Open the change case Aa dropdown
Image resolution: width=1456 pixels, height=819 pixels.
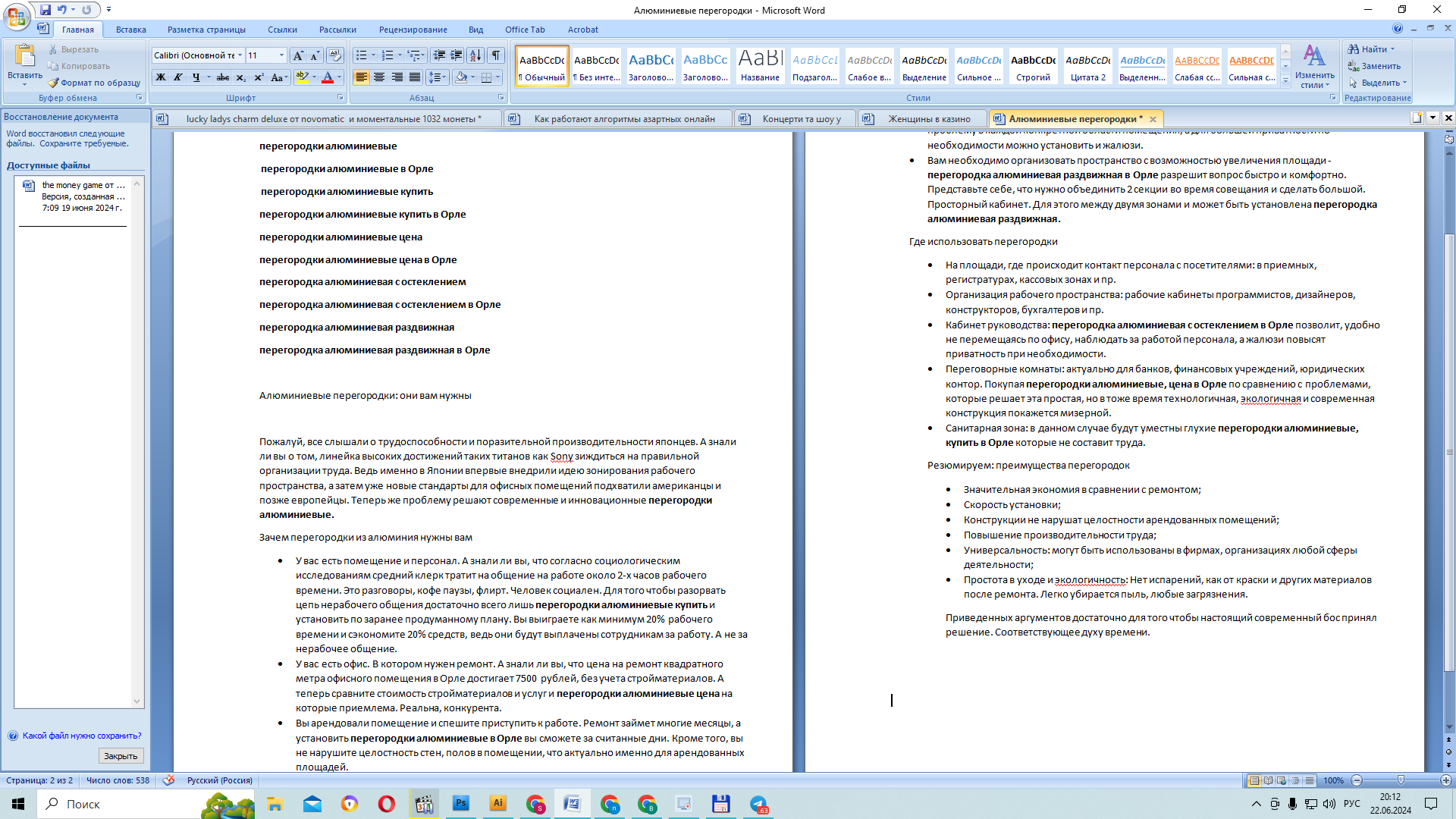point(278,77)
